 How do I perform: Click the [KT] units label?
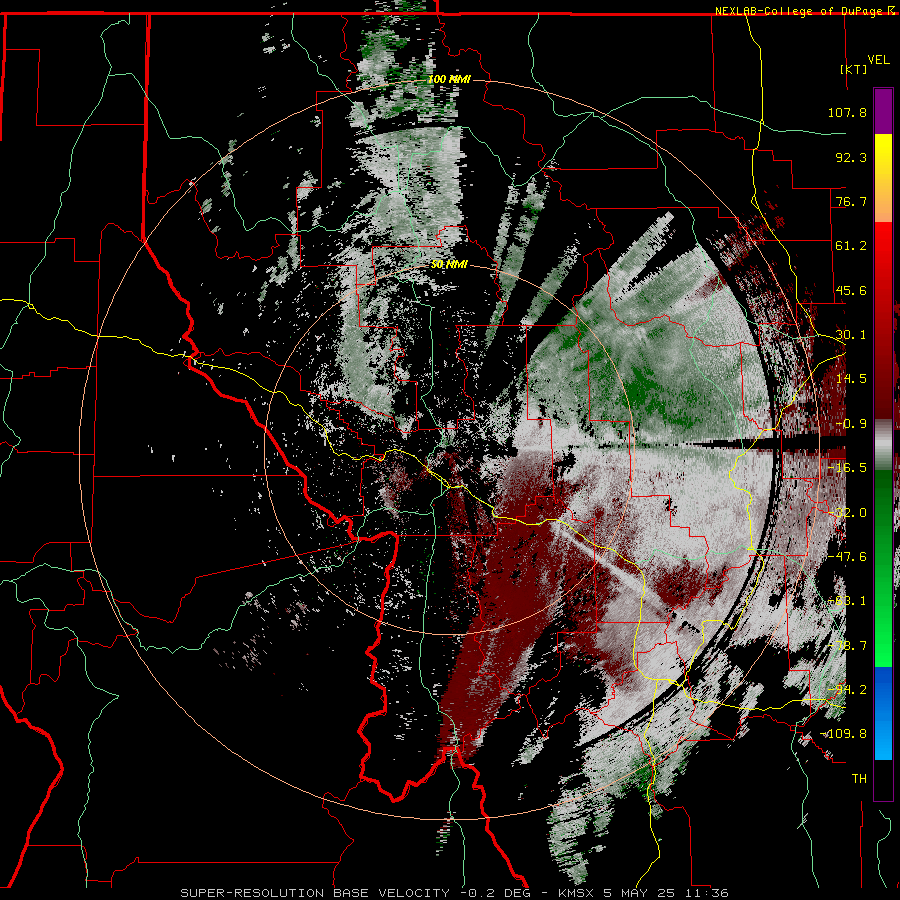[854, 69]
